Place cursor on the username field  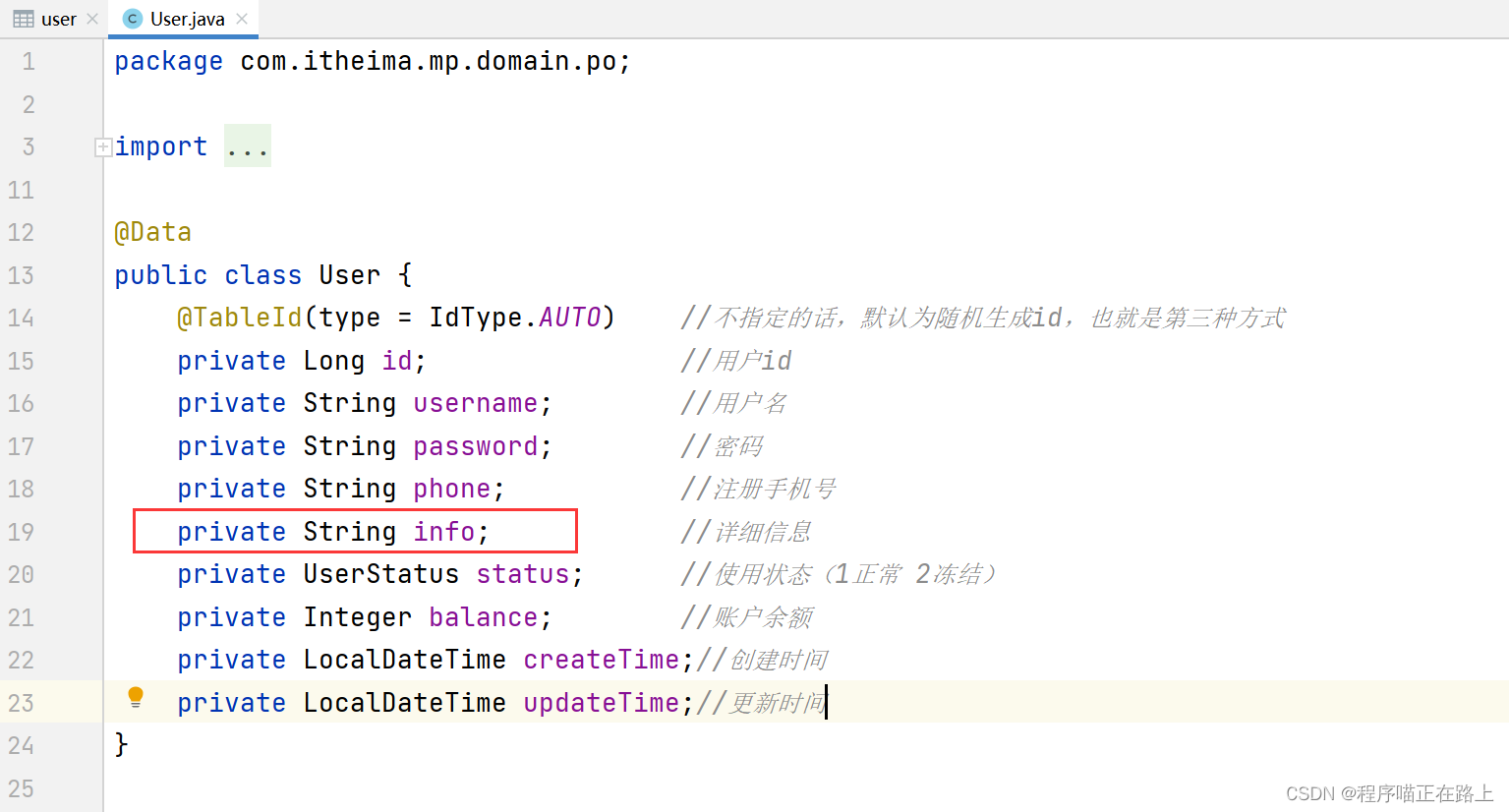[476, 403]
